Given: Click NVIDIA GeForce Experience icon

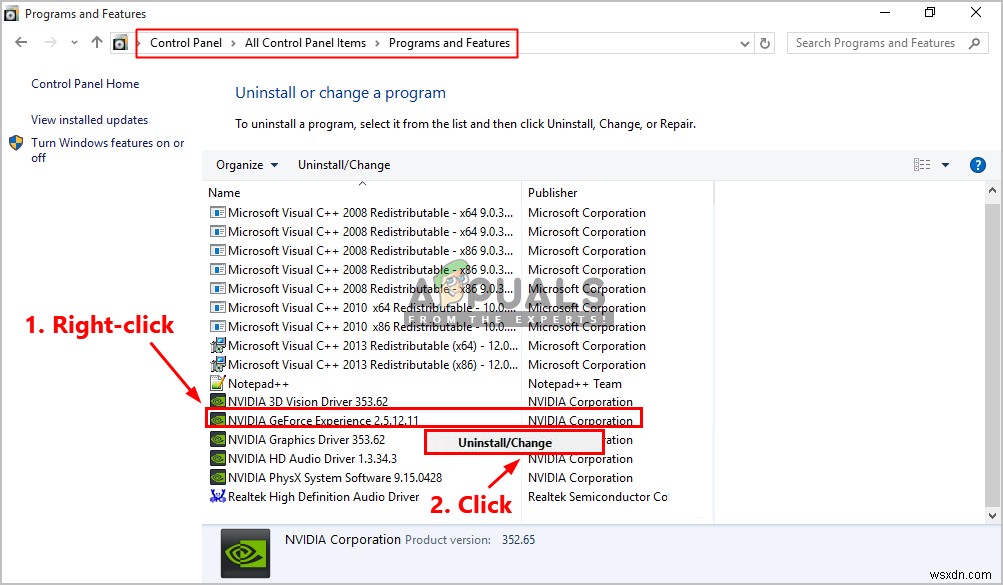Looking at the screenshot, I should coord(217,420).
